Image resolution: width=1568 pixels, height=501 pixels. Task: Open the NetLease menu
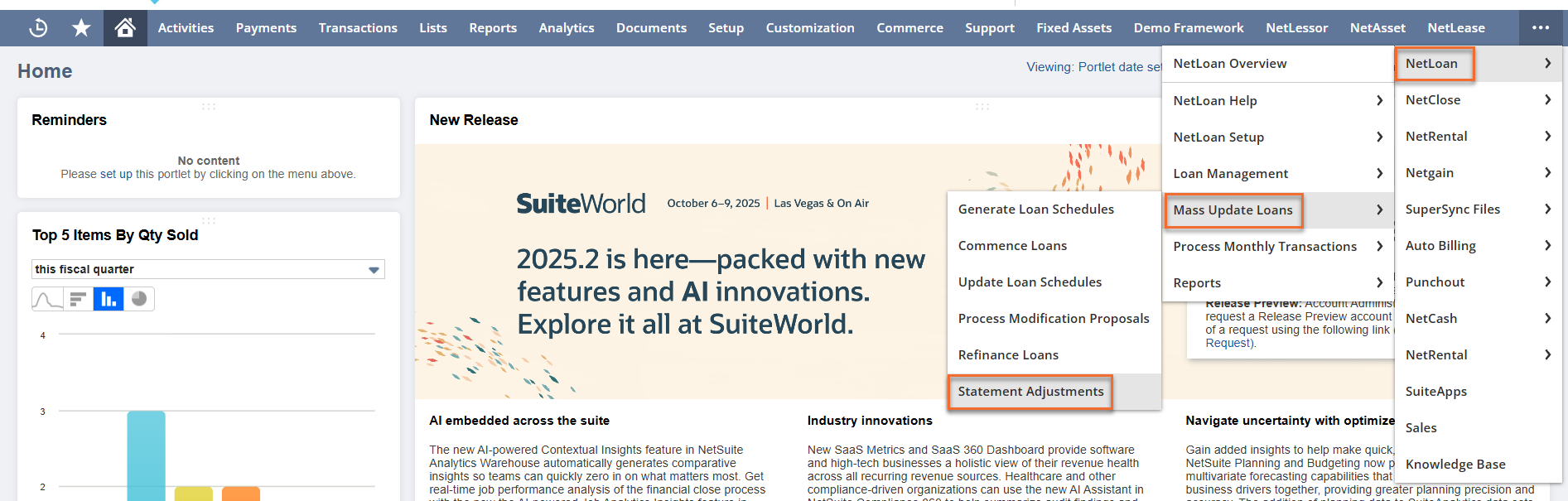[1456, 28]
